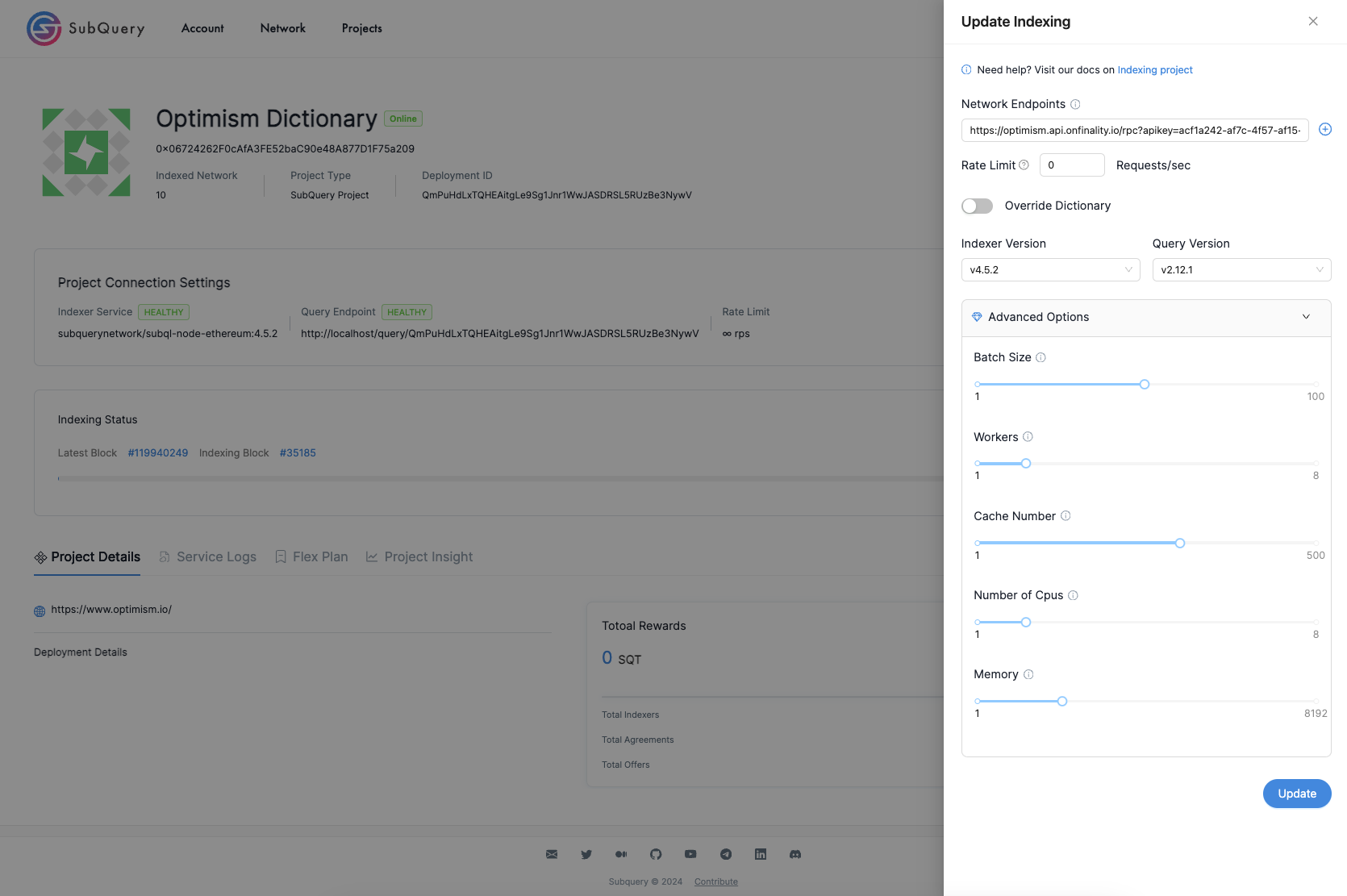Click the Deployment ID value QmPuHdLx...

[557, 195]
